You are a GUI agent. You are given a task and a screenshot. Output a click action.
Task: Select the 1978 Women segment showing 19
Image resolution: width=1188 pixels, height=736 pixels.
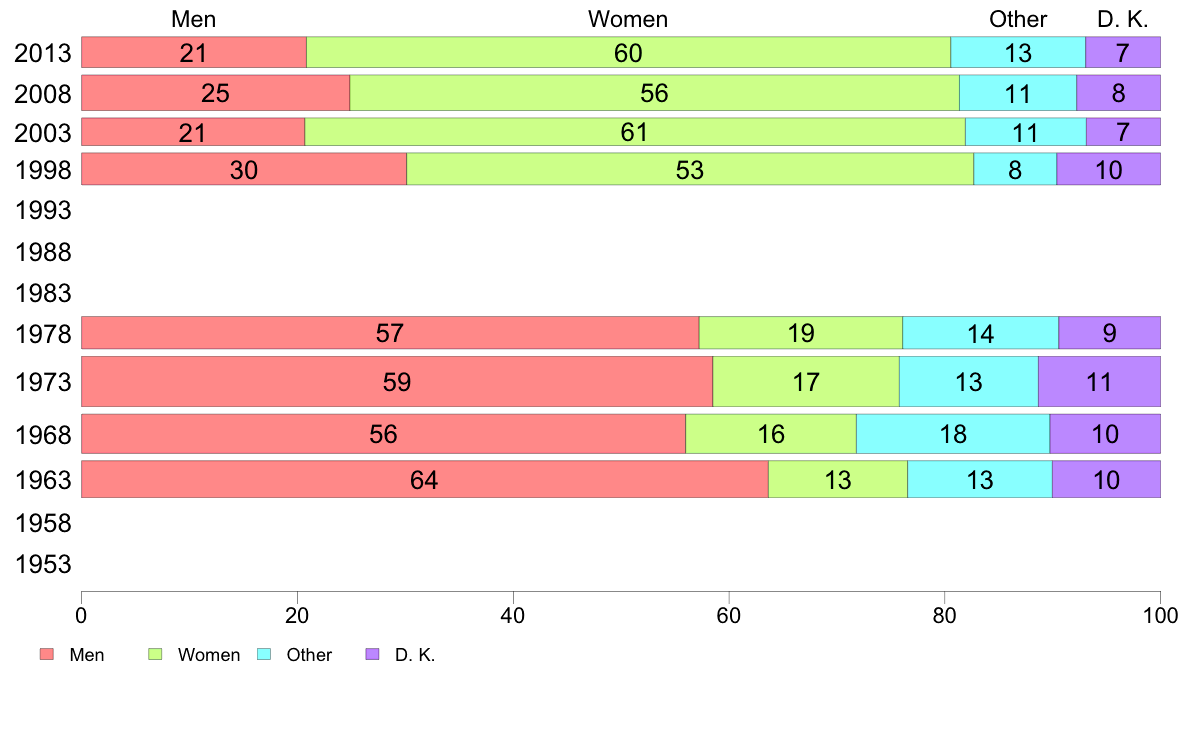coord(801,333)
